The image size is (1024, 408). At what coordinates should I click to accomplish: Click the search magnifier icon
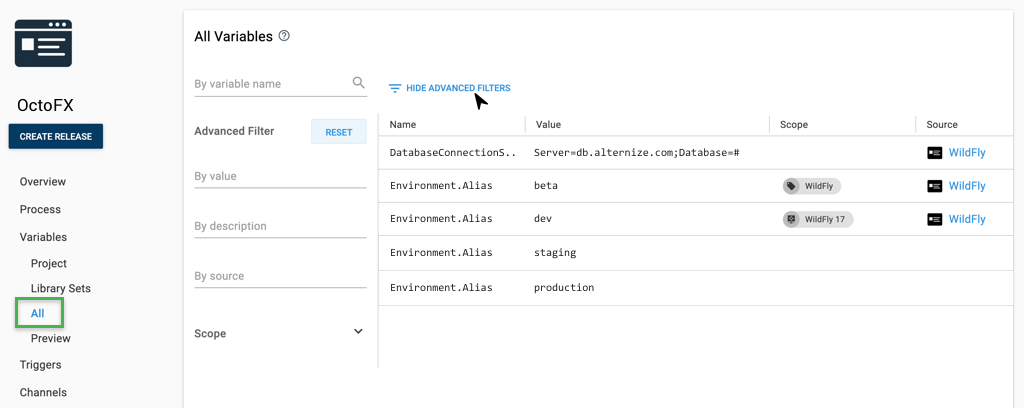point(359,83)
